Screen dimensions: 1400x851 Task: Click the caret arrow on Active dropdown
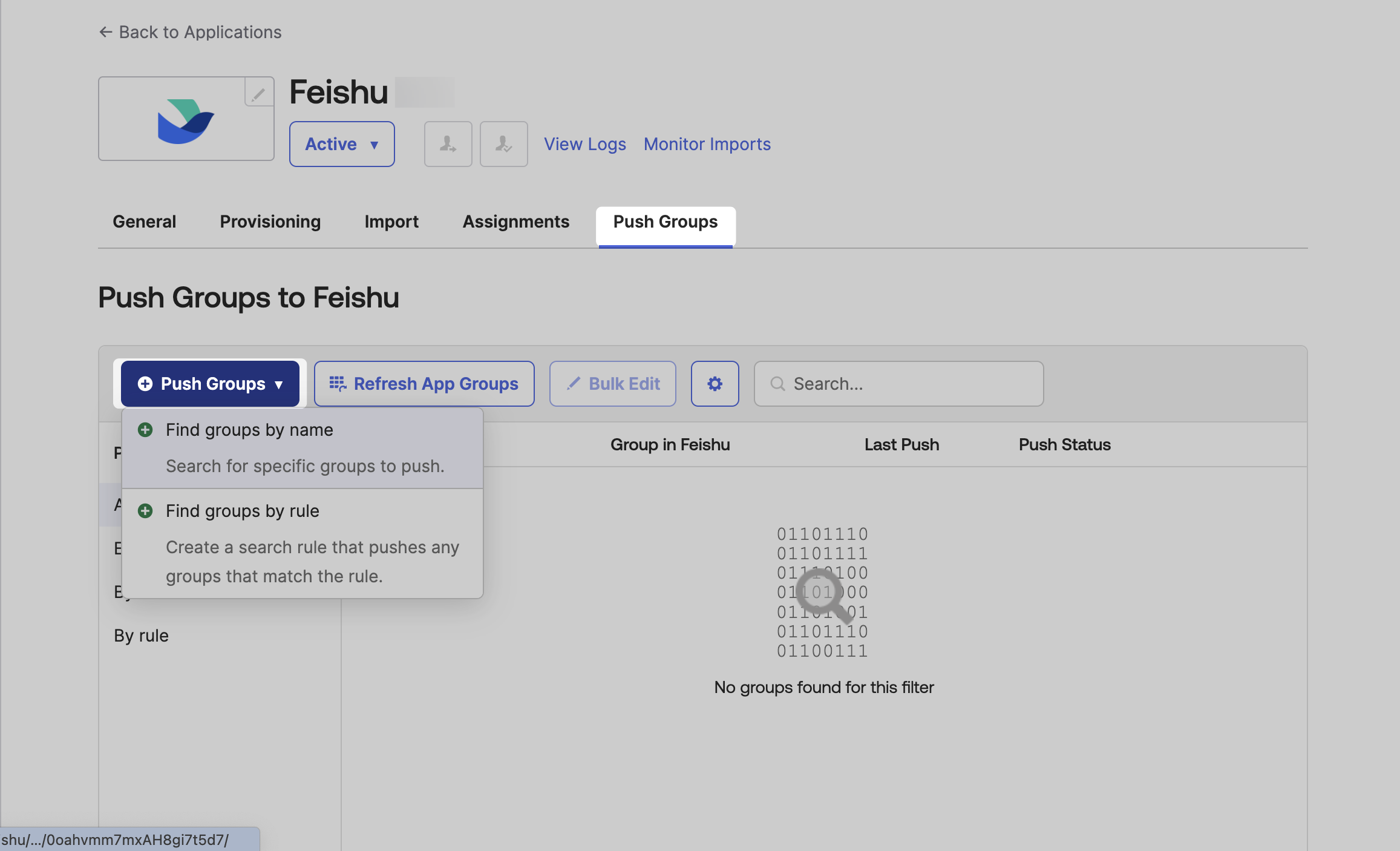point(374,145)
